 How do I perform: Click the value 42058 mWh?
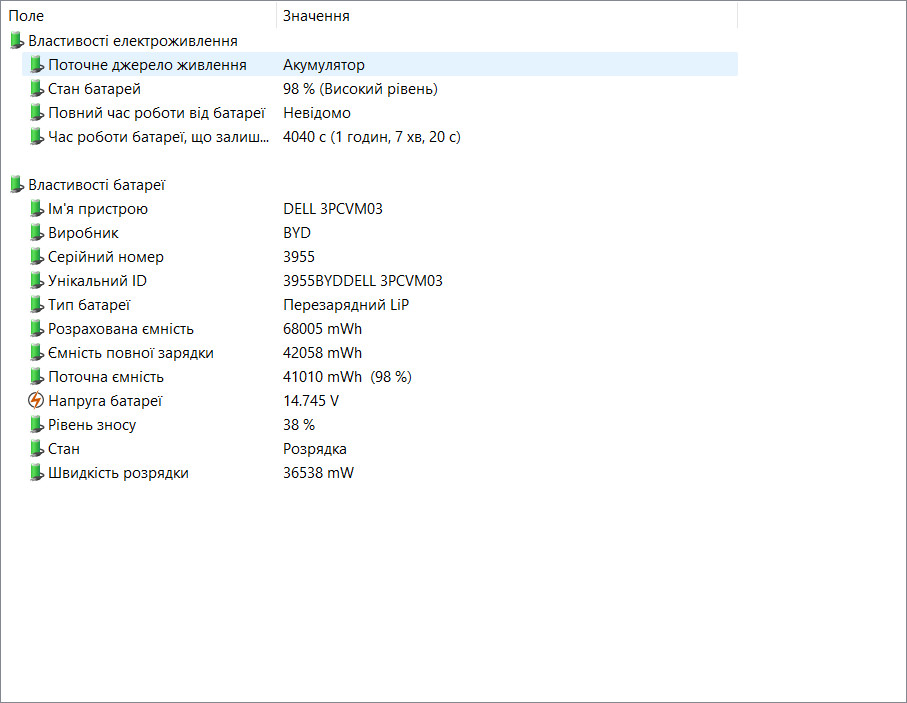(x=322, y=353)
